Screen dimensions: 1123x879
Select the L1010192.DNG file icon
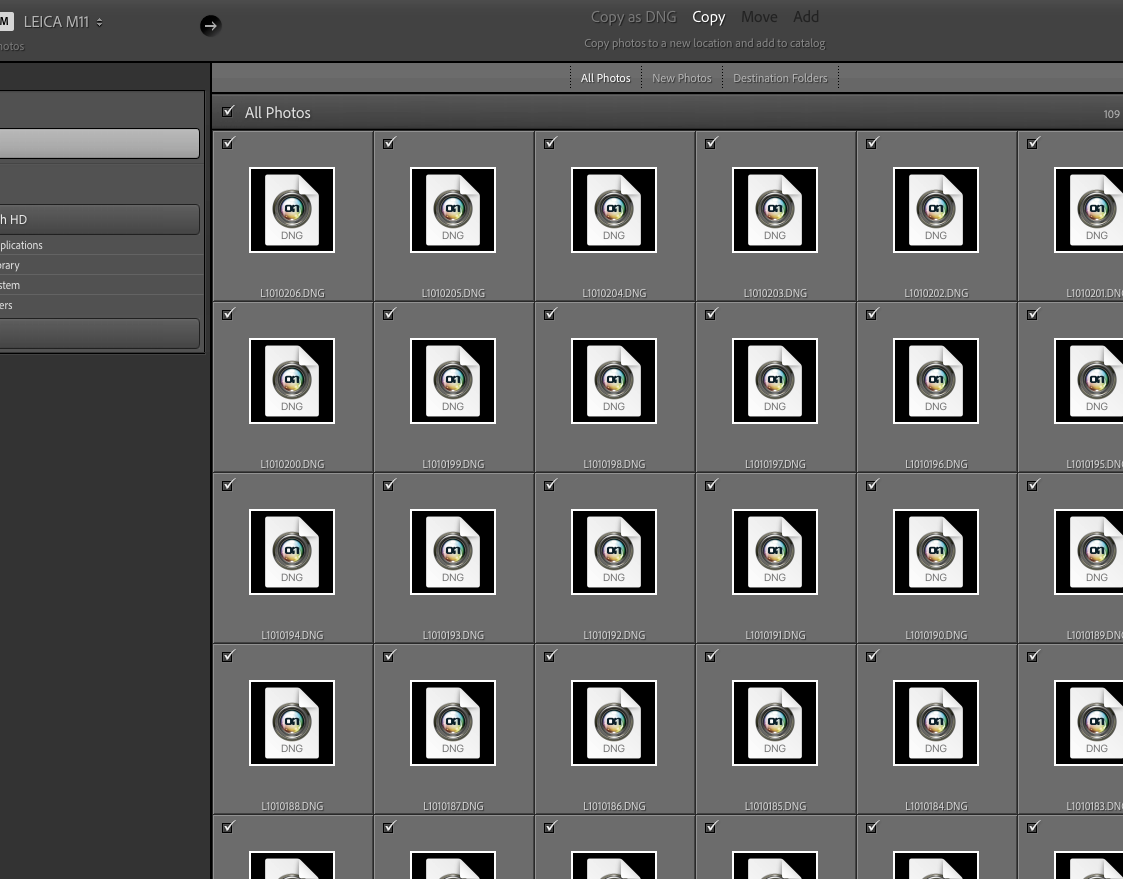click(x=614, y=552)
